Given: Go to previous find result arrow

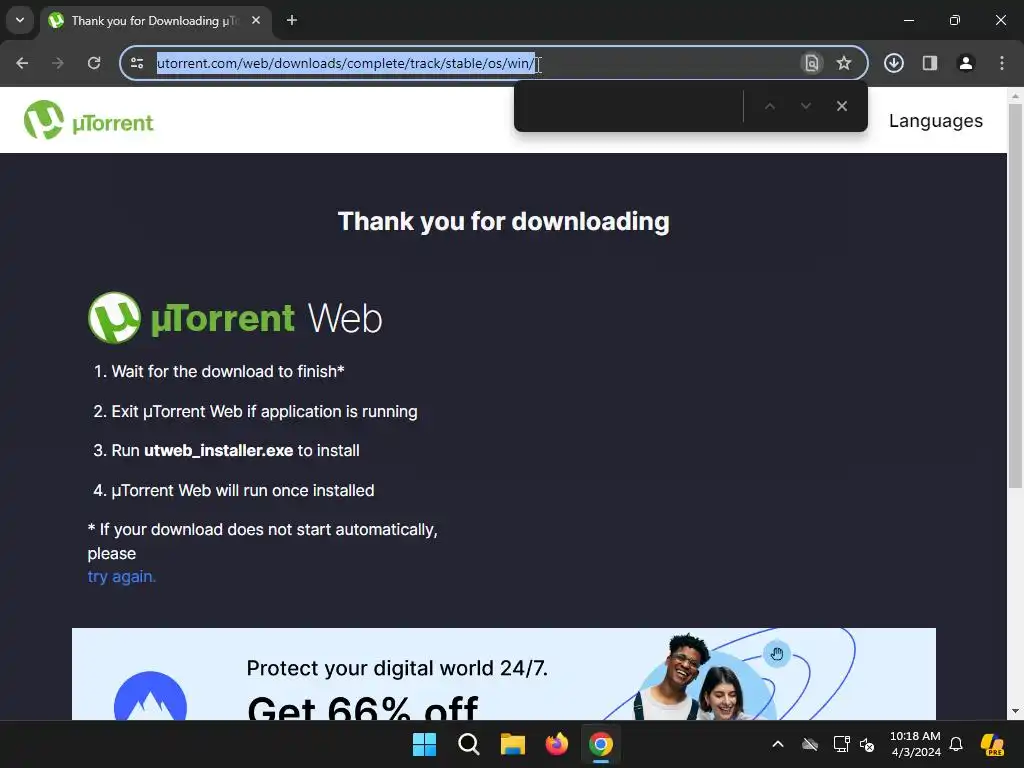Looking at the screenshot, I should pyautogui.click(x=770, y=106).
